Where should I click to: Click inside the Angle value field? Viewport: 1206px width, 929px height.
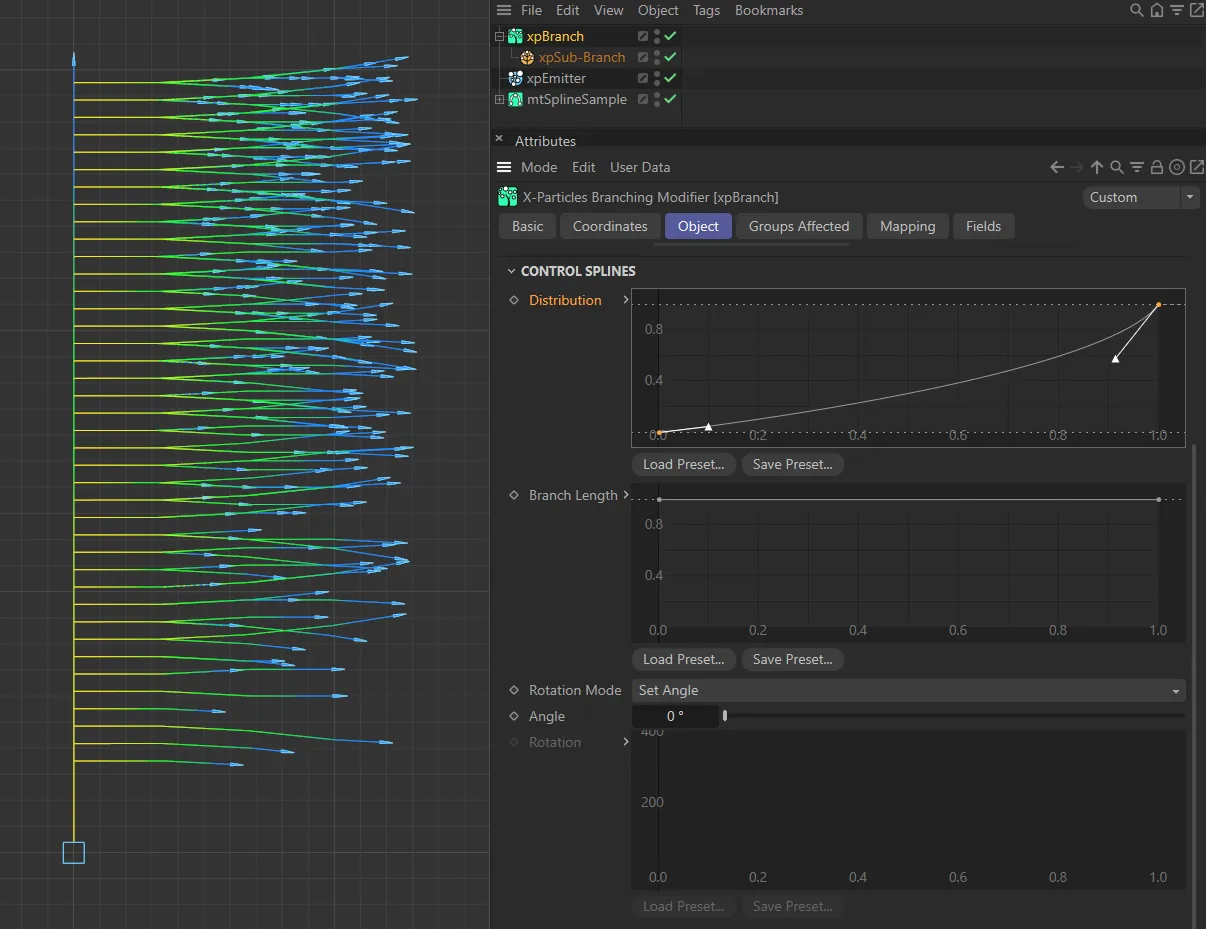click(672, 716)
